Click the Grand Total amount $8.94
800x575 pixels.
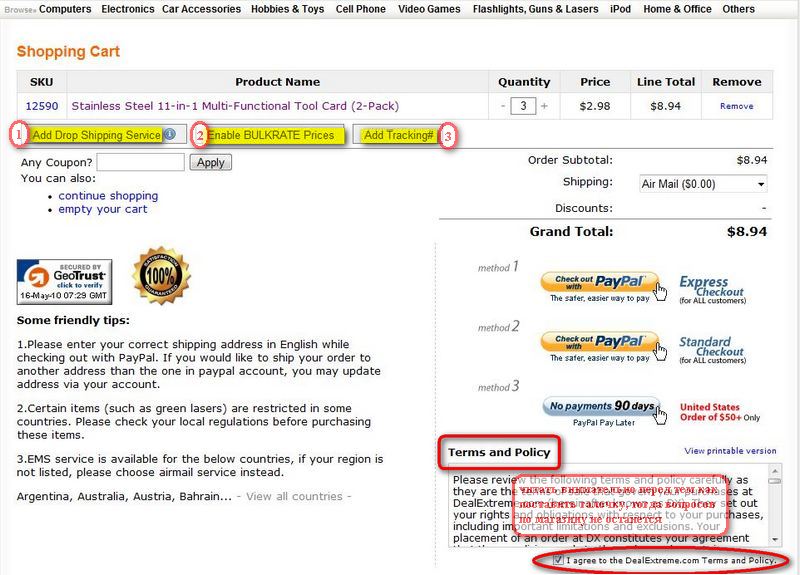(x=746, y=232)
